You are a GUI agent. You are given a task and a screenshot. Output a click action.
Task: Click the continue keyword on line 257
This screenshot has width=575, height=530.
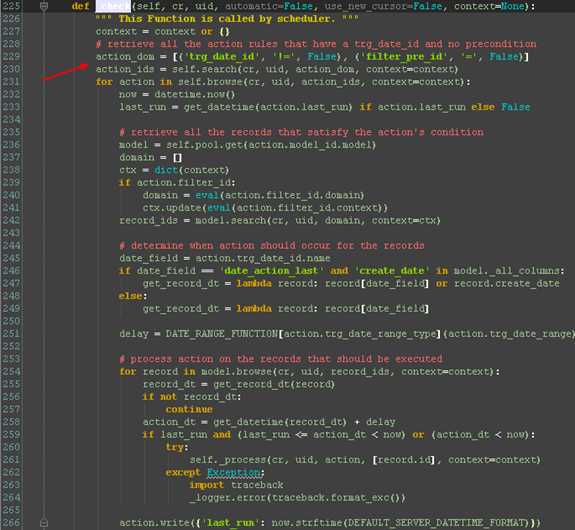point(189,409)
